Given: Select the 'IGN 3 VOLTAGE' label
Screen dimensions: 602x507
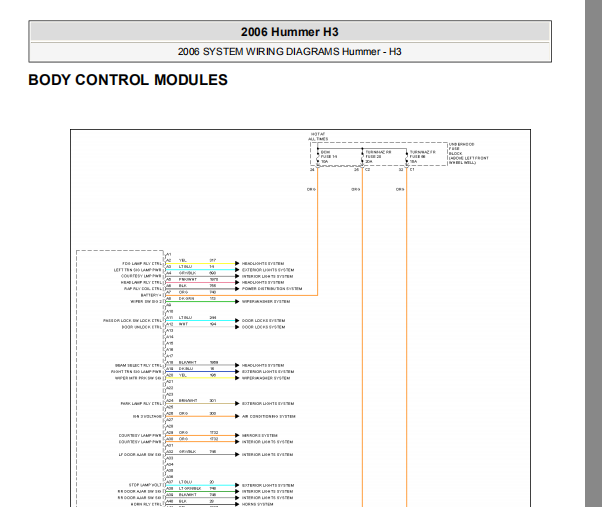Looking at the screenshot, I should coord(147,416).
